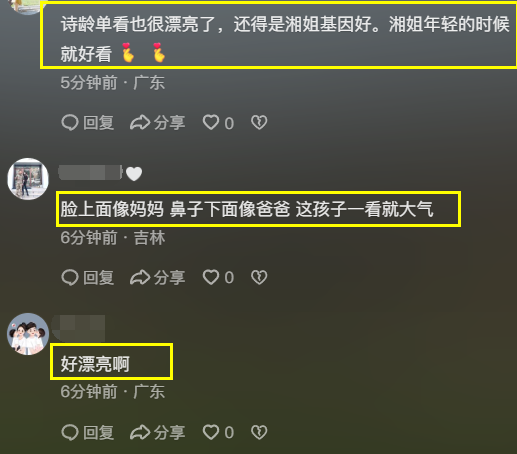The height and width of the screenshot is (454, 517).
Task: Share the 好漂亮啊 comment via arrow icon
Action: (140, 432)
